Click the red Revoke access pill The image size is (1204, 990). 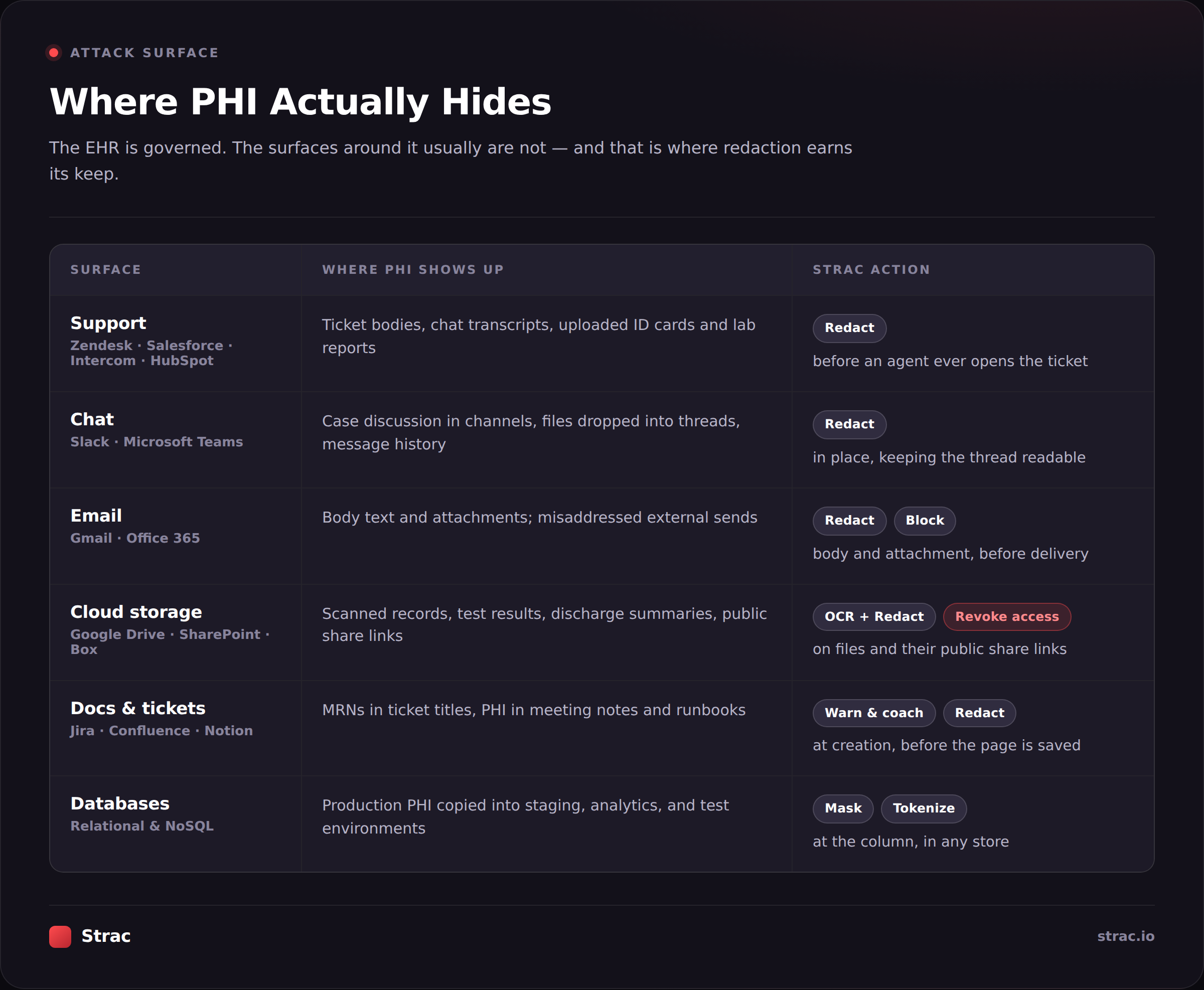click(1007, 616)
